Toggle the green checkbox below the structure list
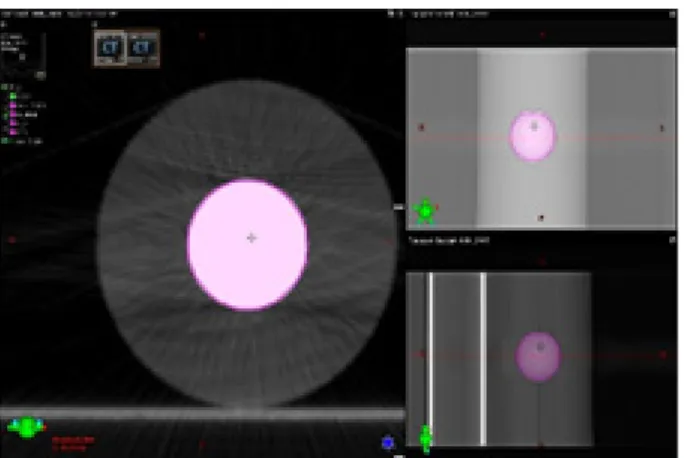 click(4, 141)
